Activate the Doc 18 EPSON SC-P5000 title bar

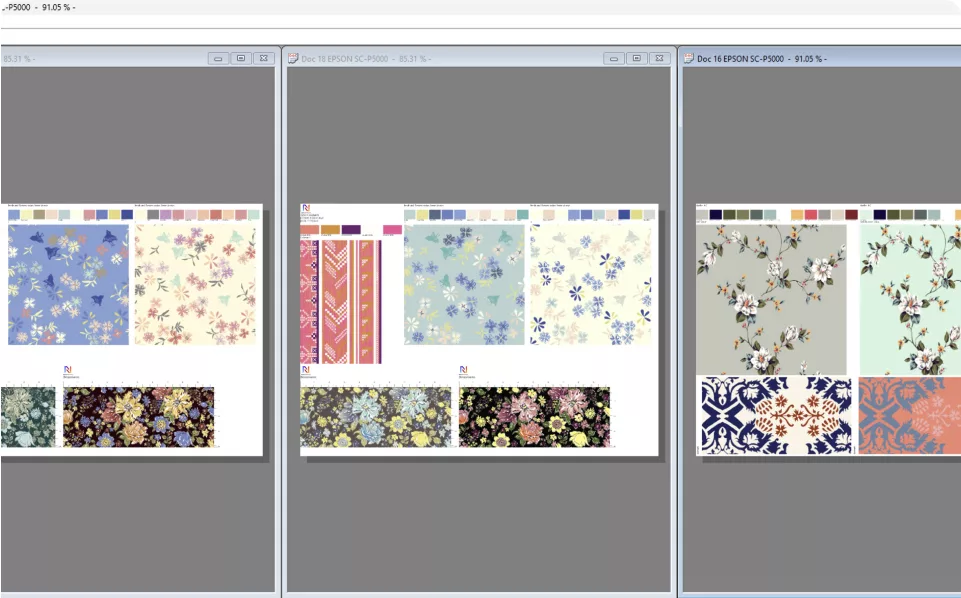click(x=450, y=59)
